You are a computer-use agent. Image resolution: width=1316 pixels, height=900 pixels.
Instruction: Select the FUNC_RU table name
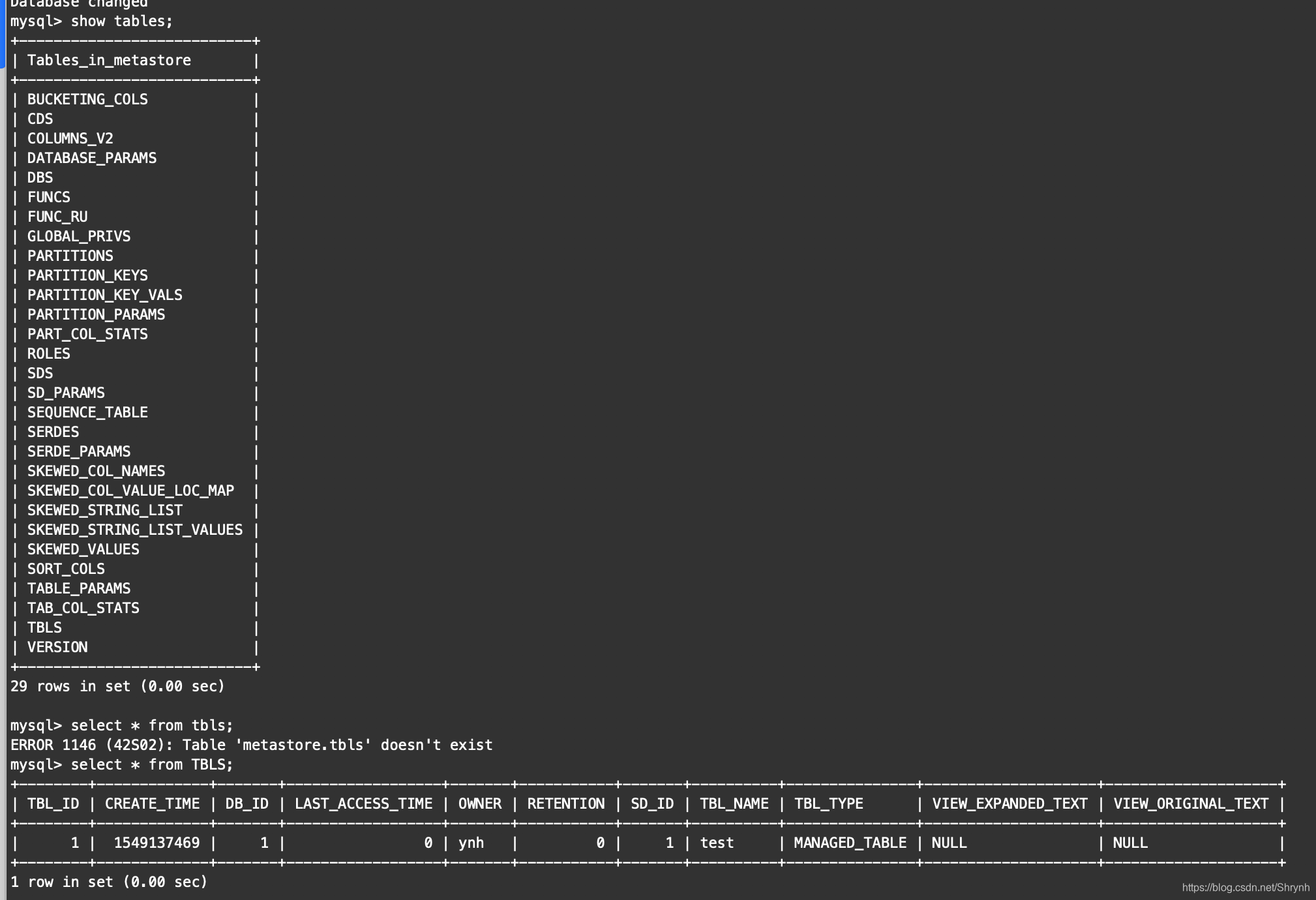57,217
